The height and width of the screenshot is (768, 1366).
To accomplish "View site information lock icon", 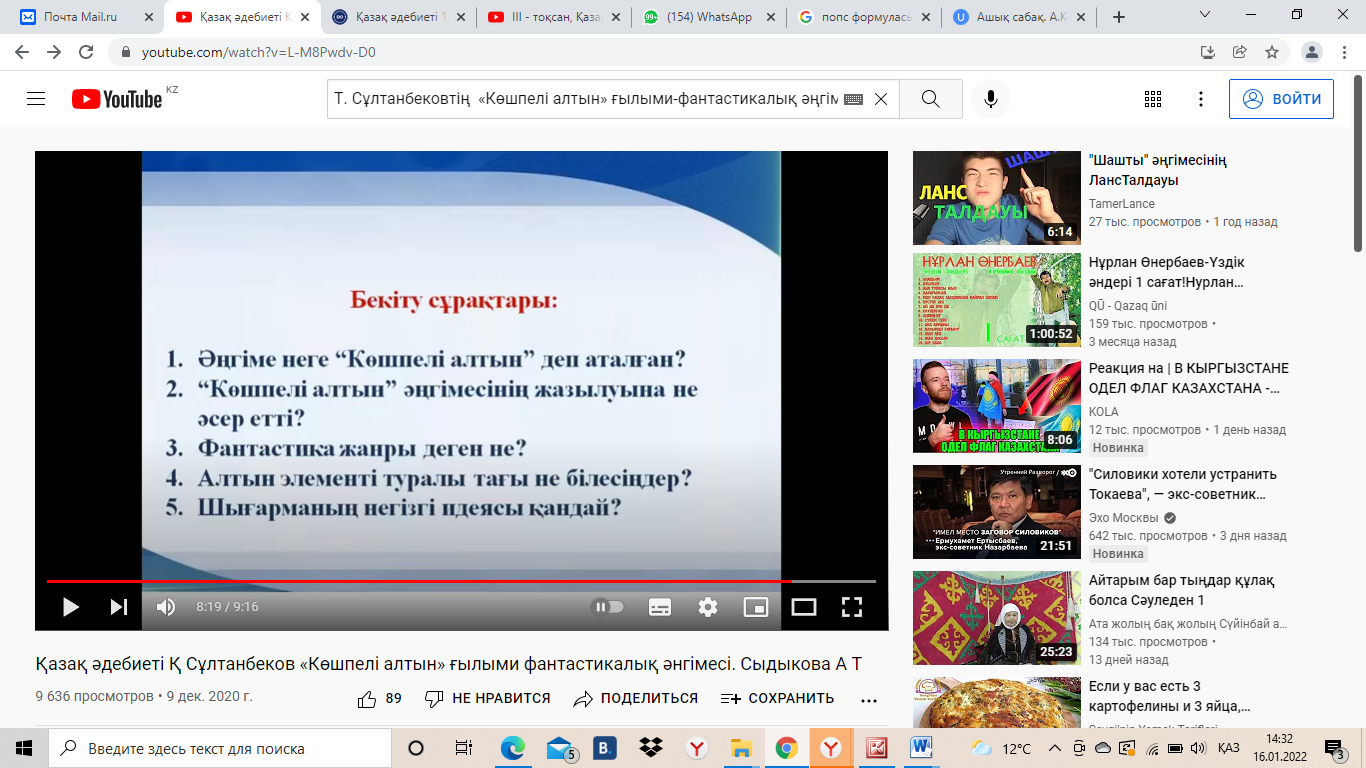I will 125,52.
